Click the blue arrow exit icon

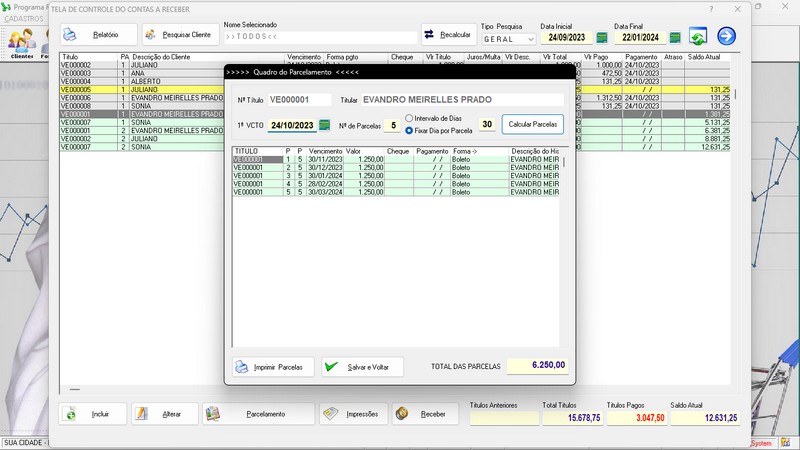[x=726, y=37]
